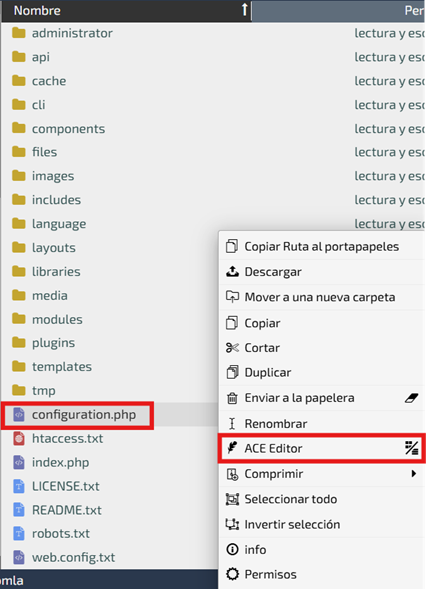Click the configuration.php file icon

tap(19, 414)
